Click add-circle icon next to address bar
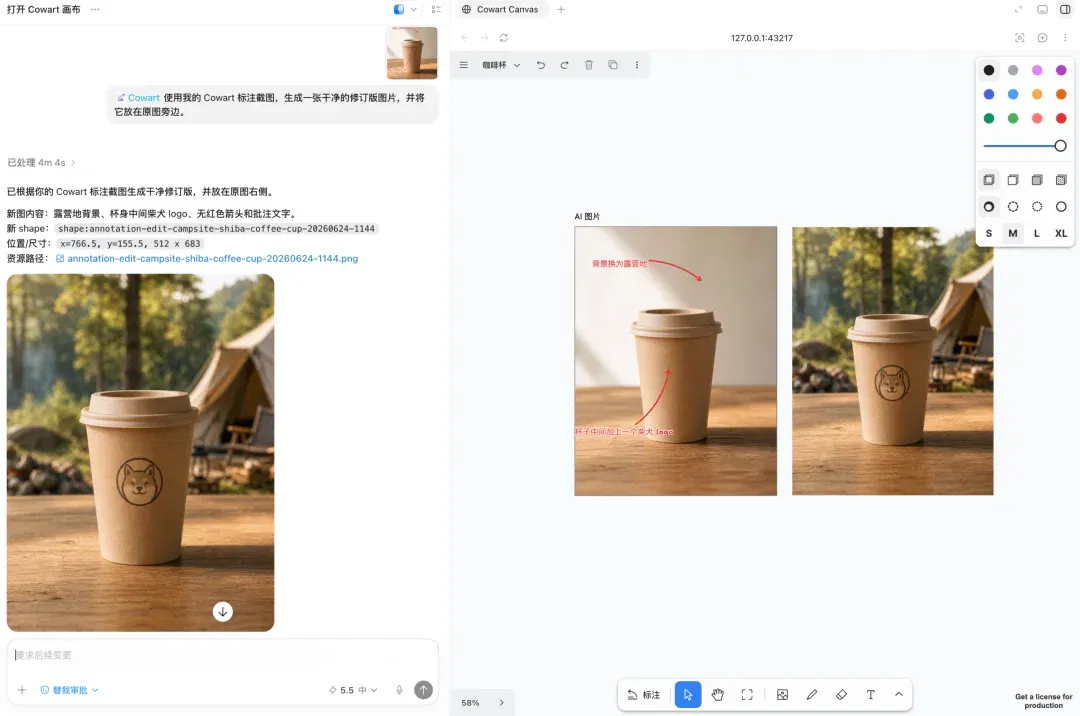This screenshot has height=716, width=1080. point(1042,38)
